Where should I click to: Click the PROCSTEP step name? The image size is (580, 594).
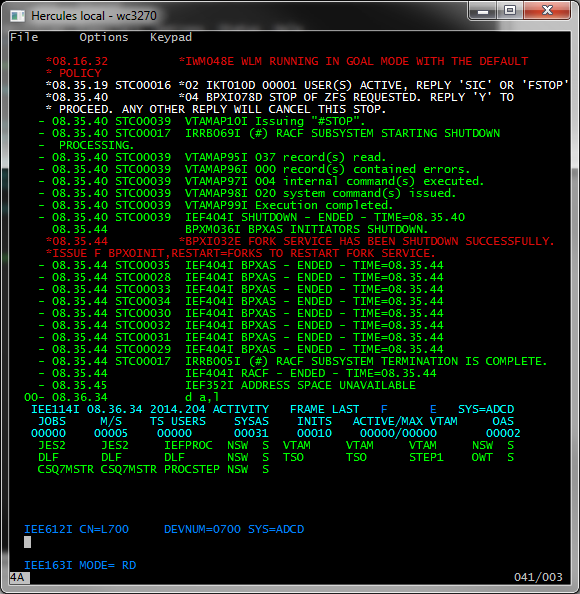(192, 469)
